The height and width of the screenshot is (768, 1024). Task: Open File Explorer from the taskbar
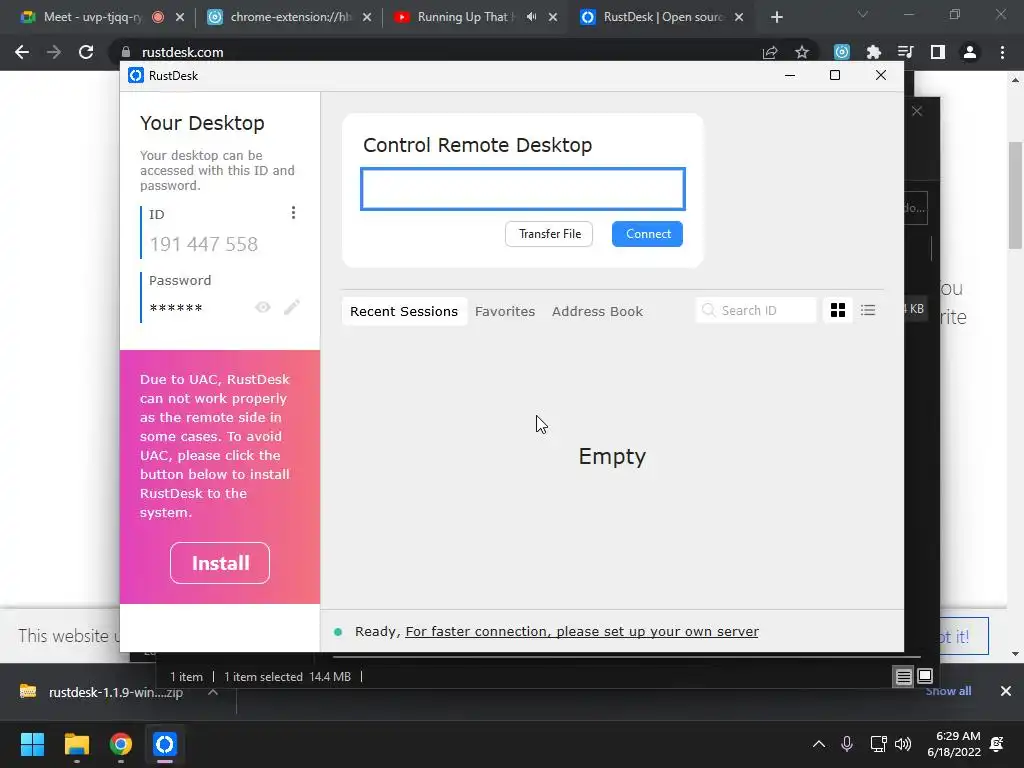pyautogui.click(x=76, y=744)
